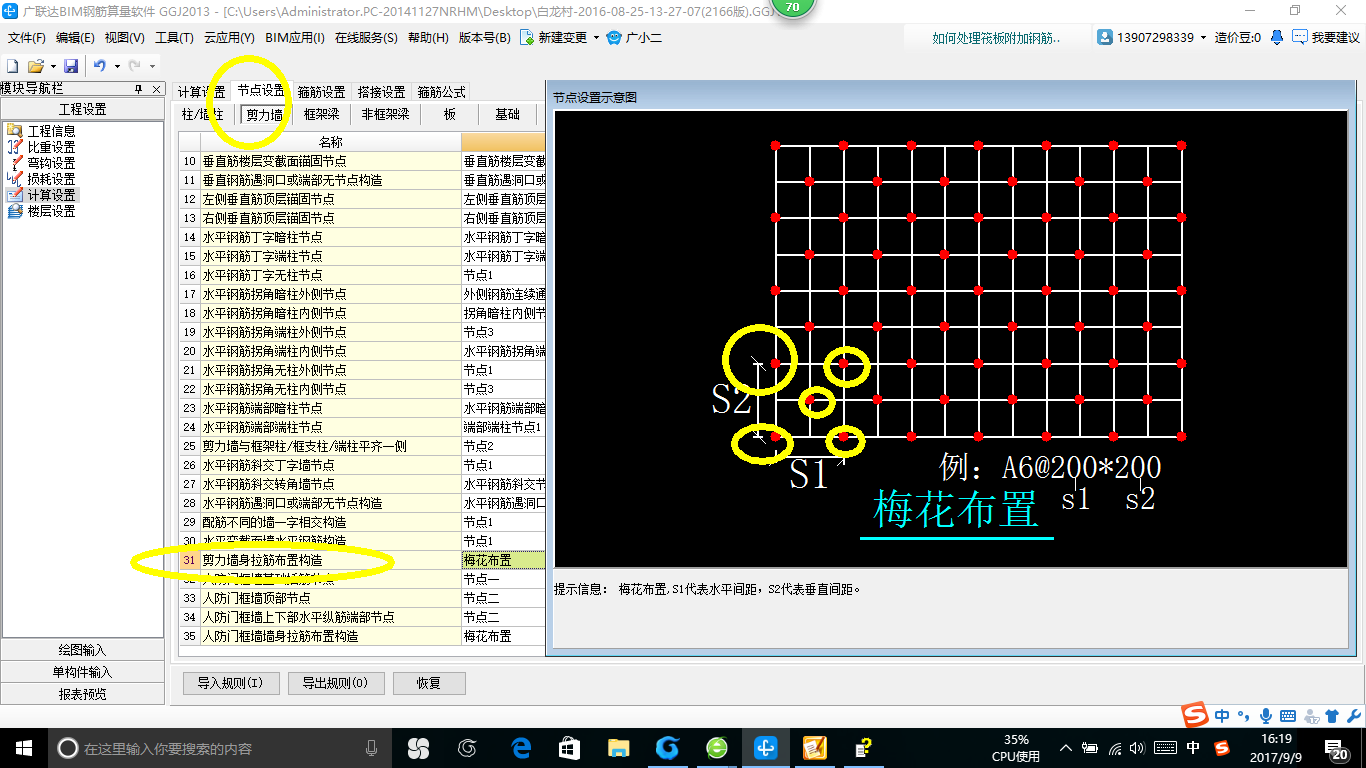Open the 绘图输入 module
The height and width of the screenshot is (768, 1366).
(x=82, y=650)
